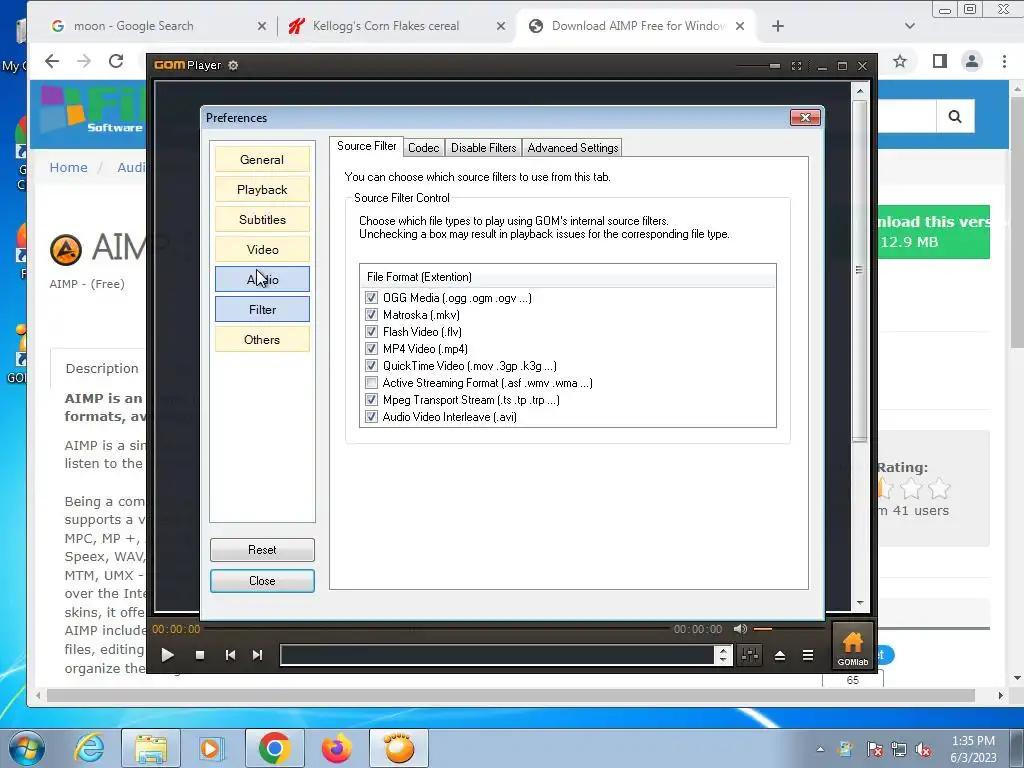Toggle Chrome side panel icon
The width and height of the screenshot is (1024, 768).
(x=940, y=61)
